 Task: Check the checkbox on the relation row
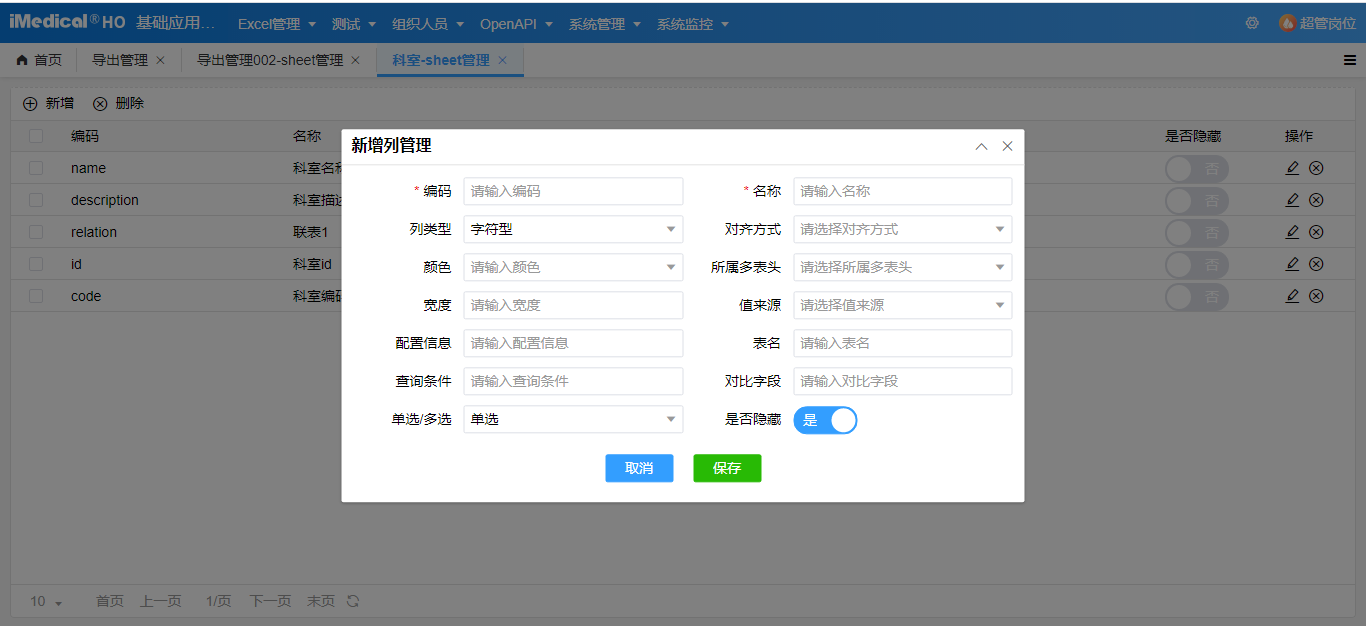click(x=35, y=232)
